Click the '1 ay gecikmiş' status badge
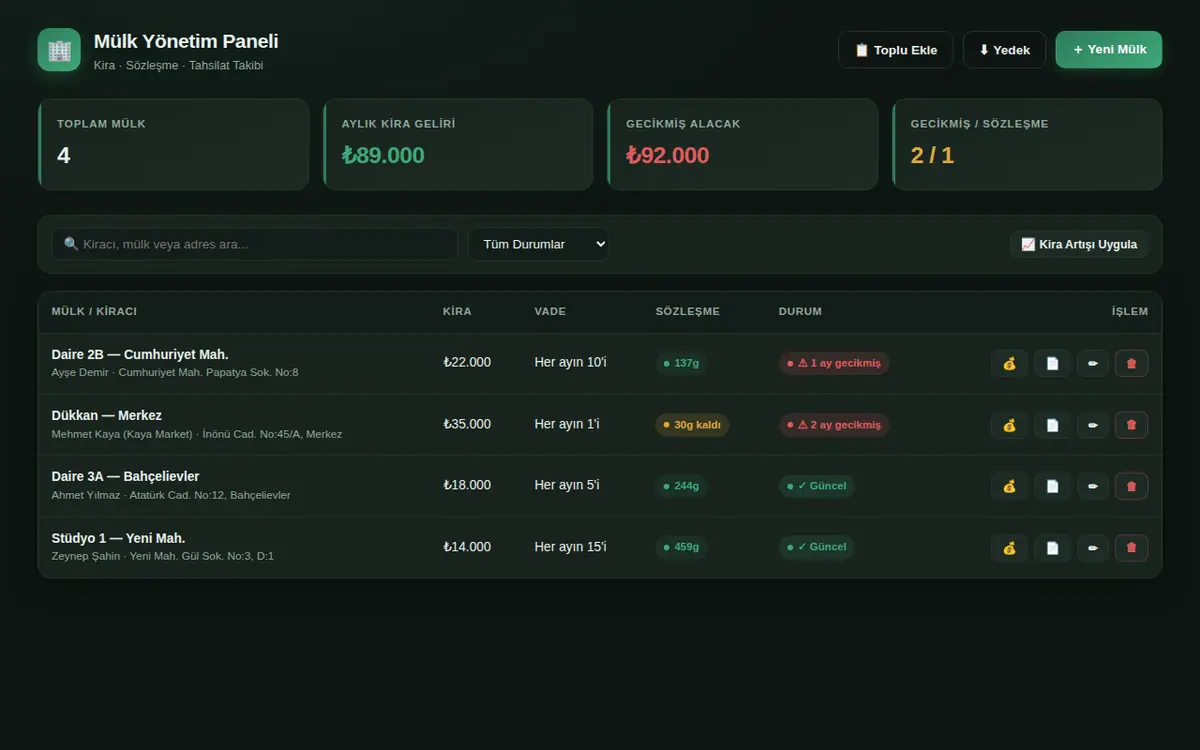1200x750 pixels. (834, 363)
